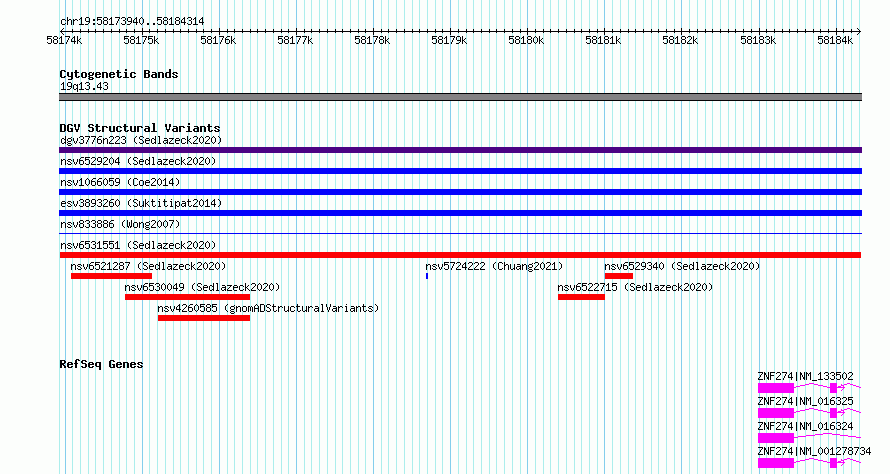Click the ZNF274 NM_016325 magenta gene glyph
The height and width of the screenshot is (474, 890).
coord(809,413)
